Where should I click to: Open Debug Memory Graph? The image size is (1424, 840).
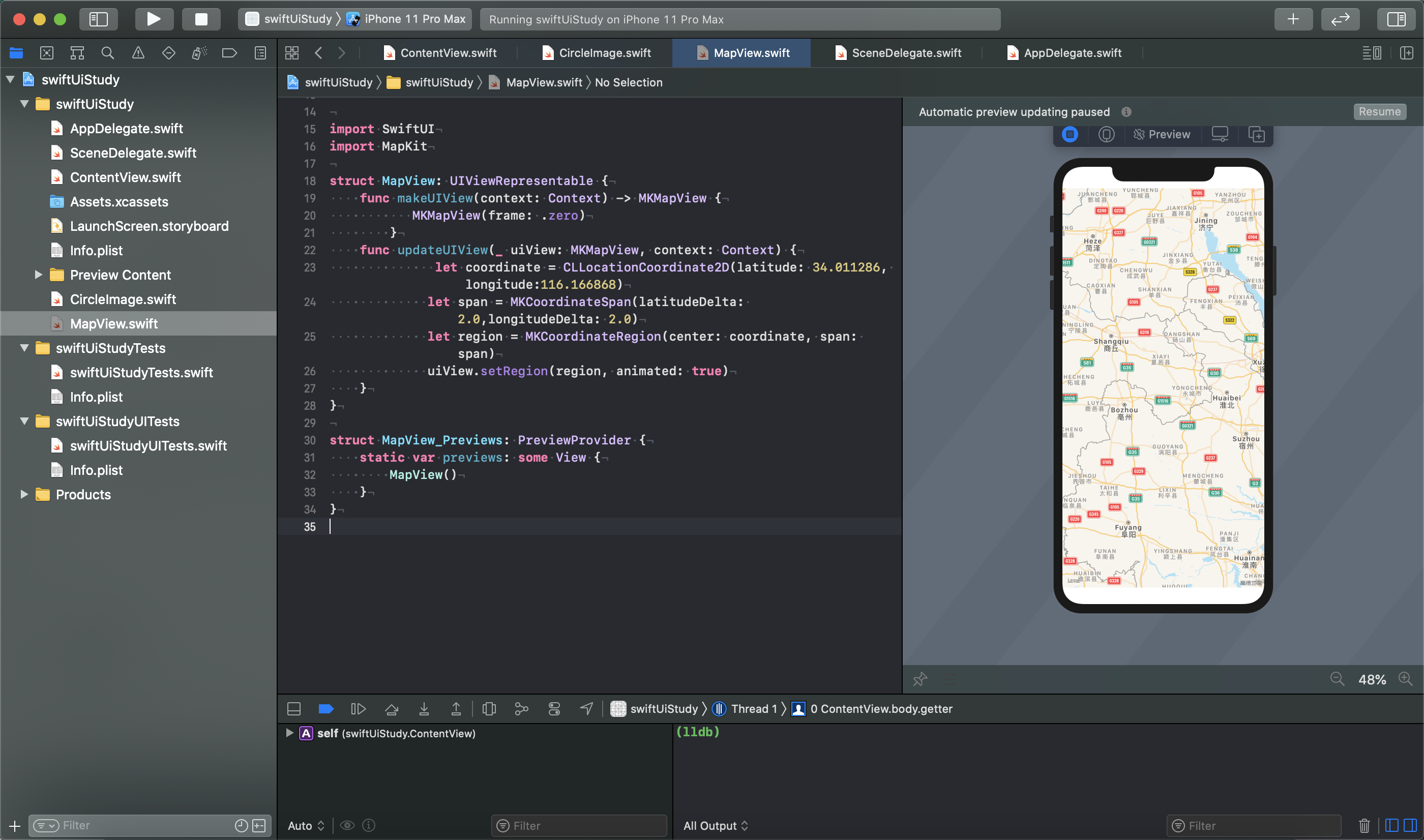(x=521, y=709)
